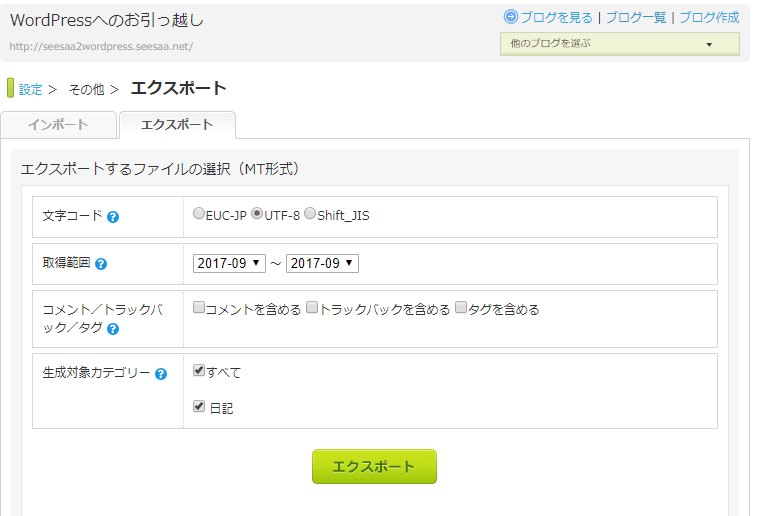The width and height of the screenshot is (757, 516).
Task: Click help icon next to 生成対象カテゴリー
Action: [x=161, y=374]
